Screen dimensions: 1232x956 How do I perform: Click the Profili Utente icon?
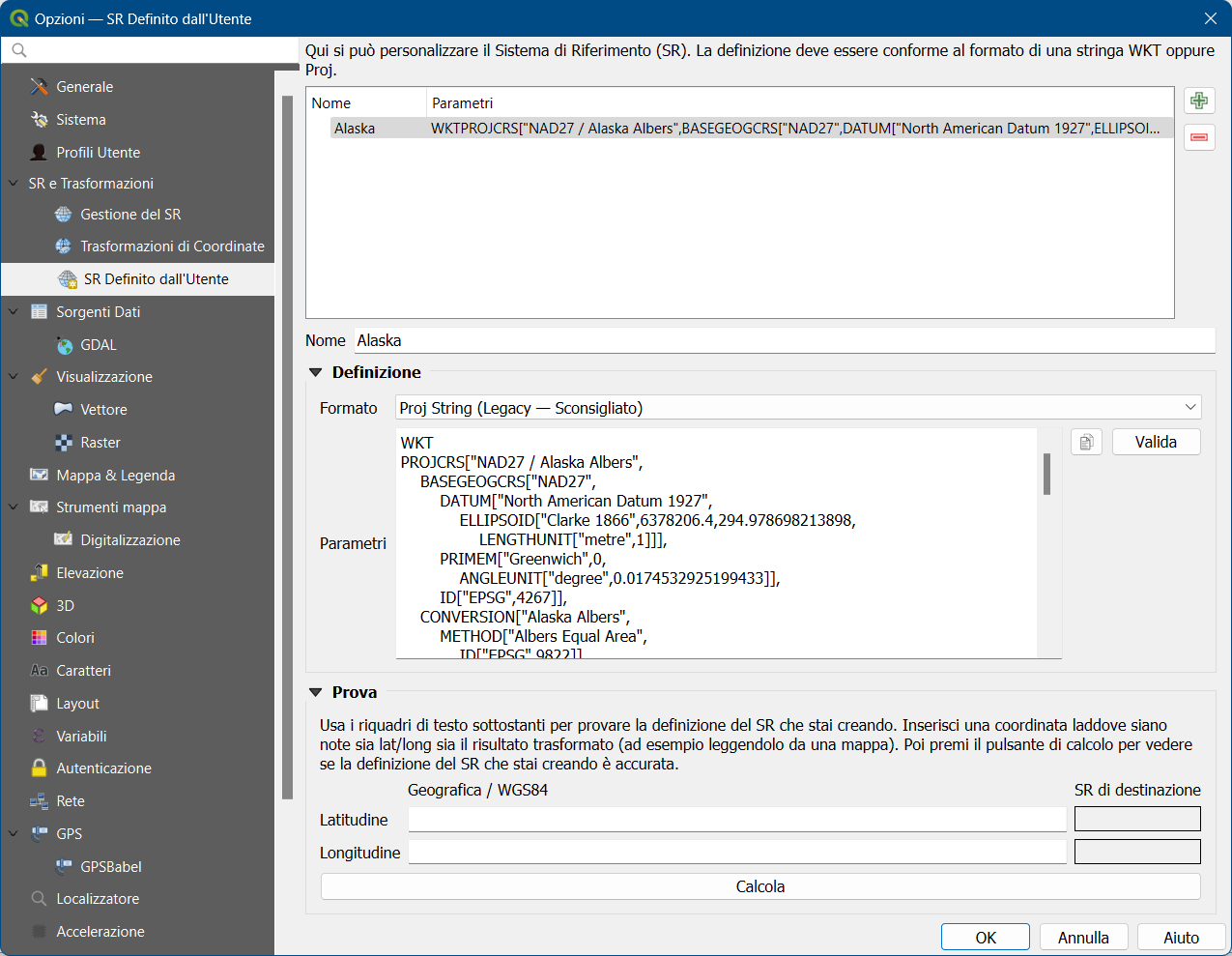(x=39, y=153)
